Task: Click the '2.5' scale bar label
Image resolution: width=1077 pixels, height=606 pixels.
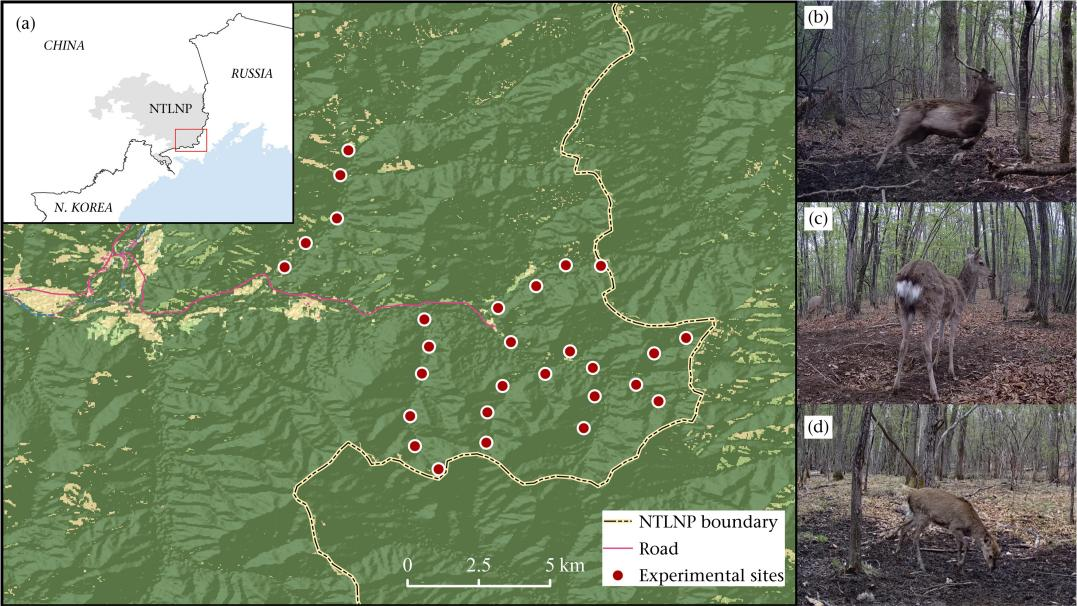Action: 479,566
